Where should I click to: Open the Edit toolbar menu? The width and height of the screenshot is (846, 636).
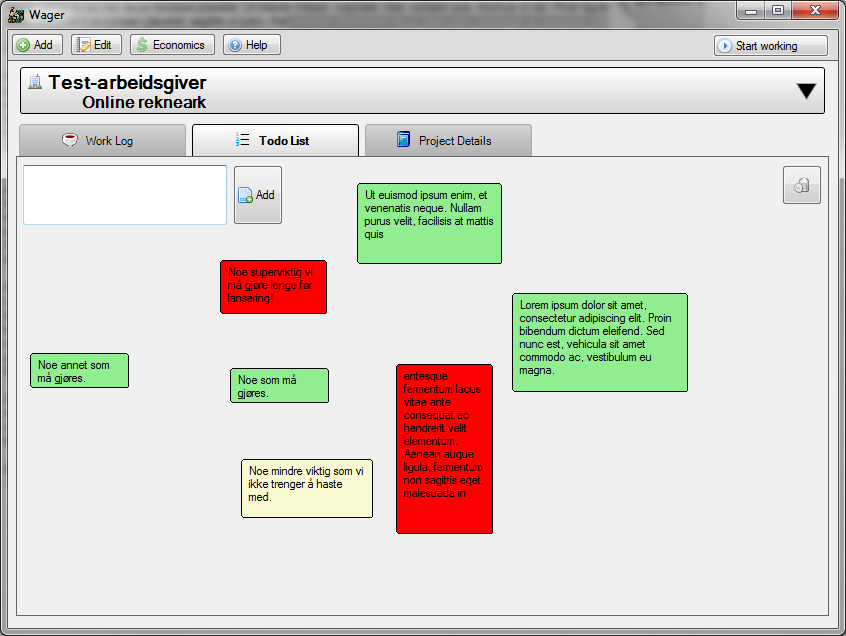coord(96,45)
